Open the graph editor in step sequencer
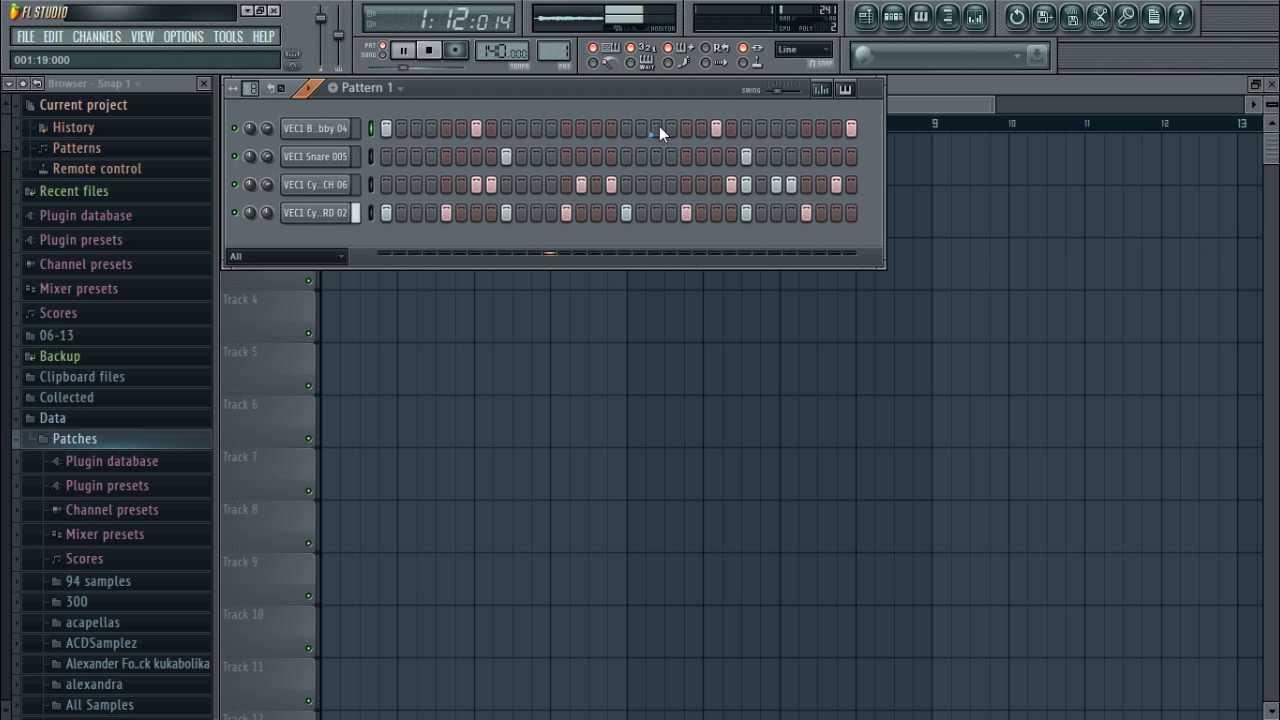Viewport: 1280px width, 720px height. pos(821,89)
